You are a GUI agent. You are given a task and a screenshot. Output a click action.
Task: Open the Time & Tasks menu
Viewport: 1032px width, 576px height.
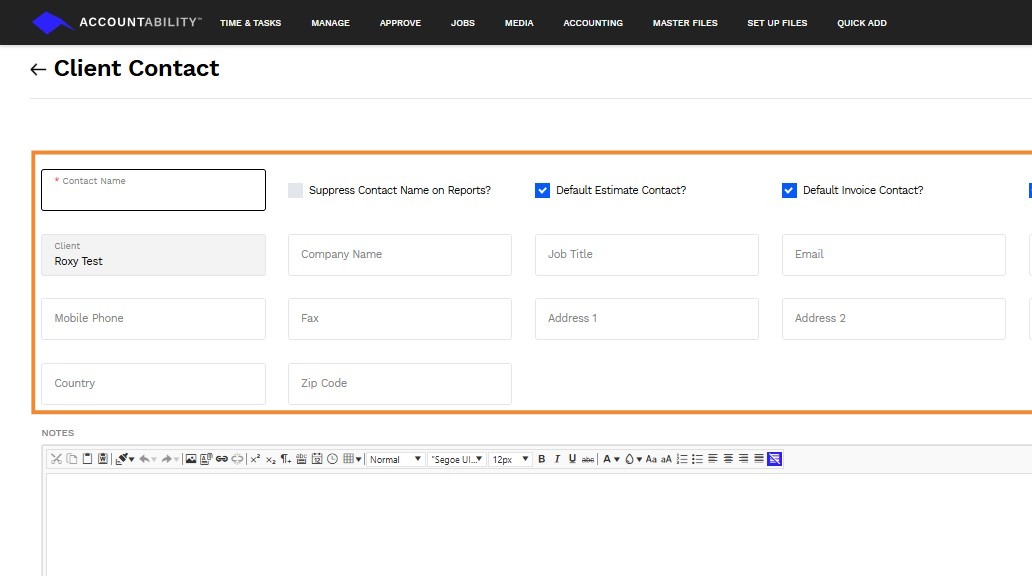pyautogui.click(x=250, y=23)
